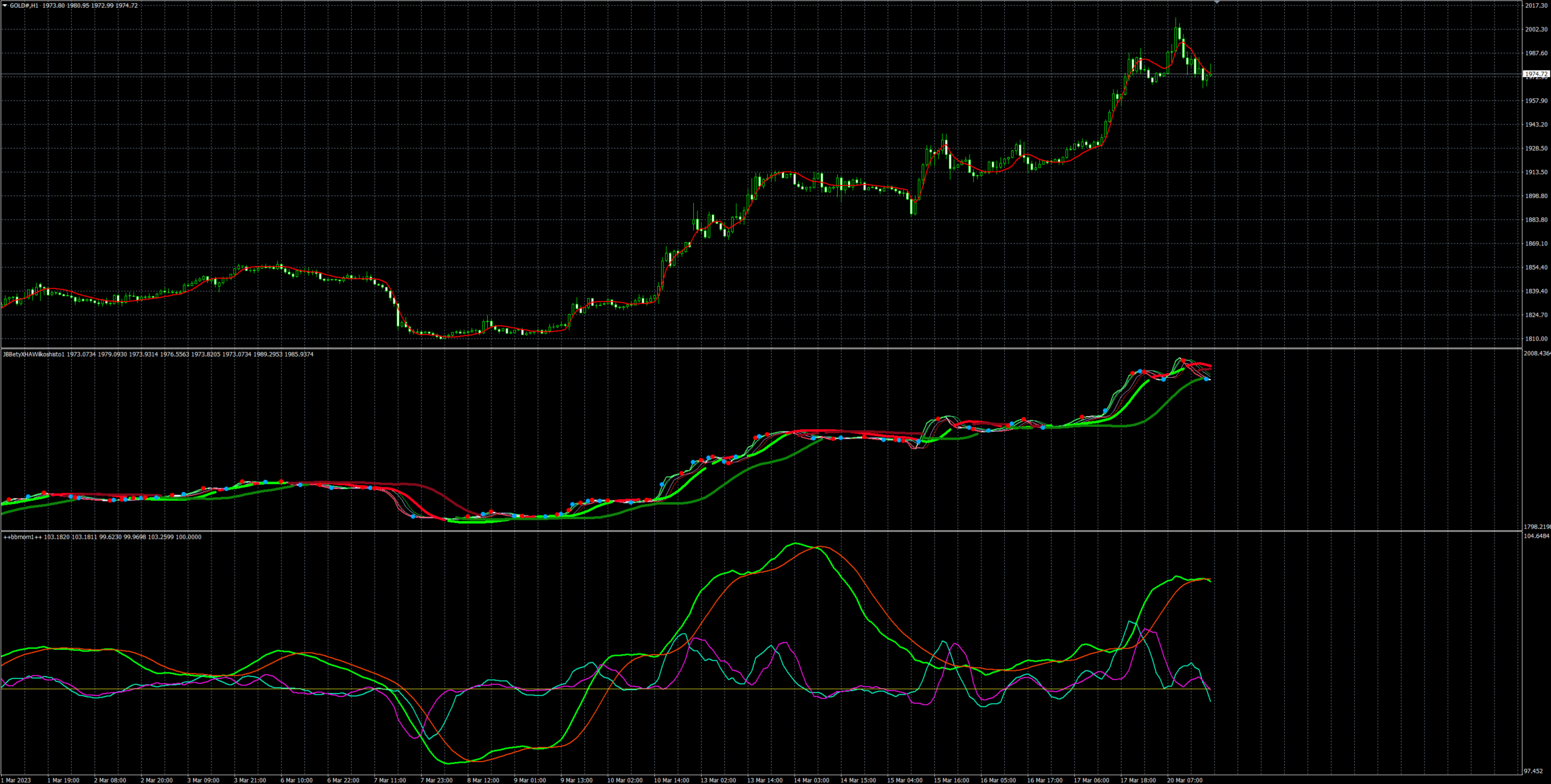The image size is (1551, 784).
Task: Click the 104.6484 scale value in bbmom window
Action: (x=1537, y=536)
